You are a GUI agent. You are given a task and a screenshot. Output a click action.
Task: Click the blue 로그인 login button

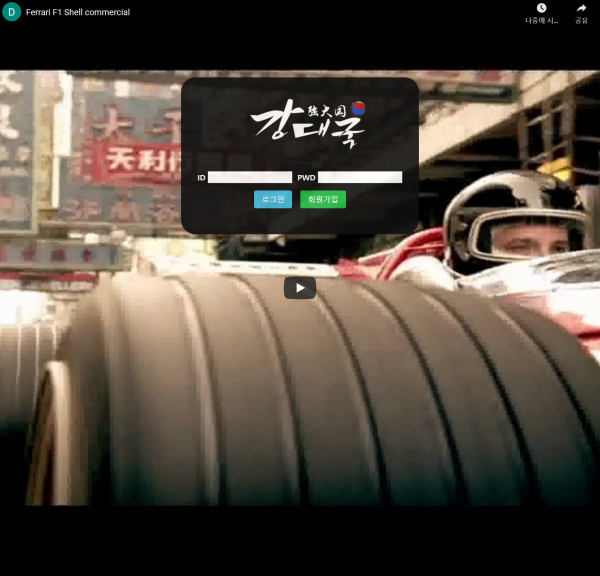click(273, 199)
